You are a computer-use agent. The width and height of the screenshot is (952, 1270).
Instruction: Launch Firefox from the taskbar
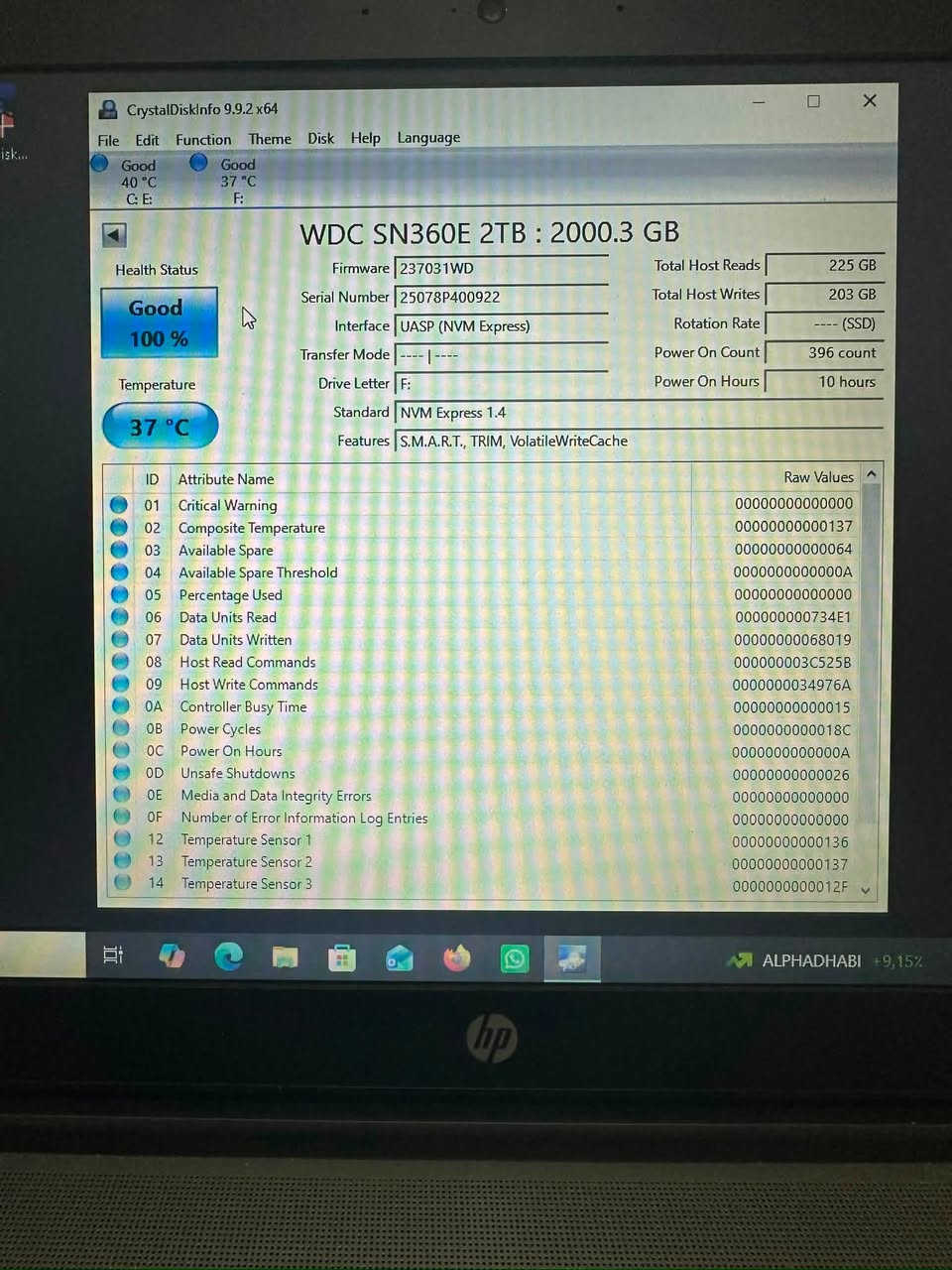457,959
